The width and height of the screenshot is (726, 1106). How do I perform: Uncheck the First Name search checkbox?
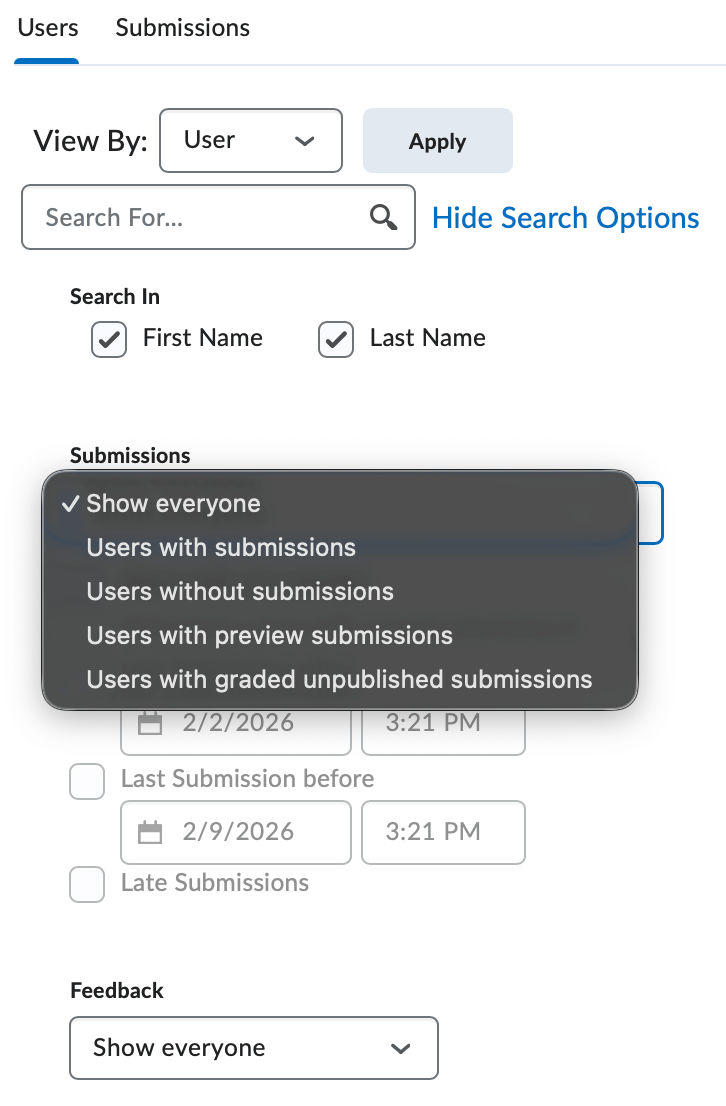[x=108, y=339]
